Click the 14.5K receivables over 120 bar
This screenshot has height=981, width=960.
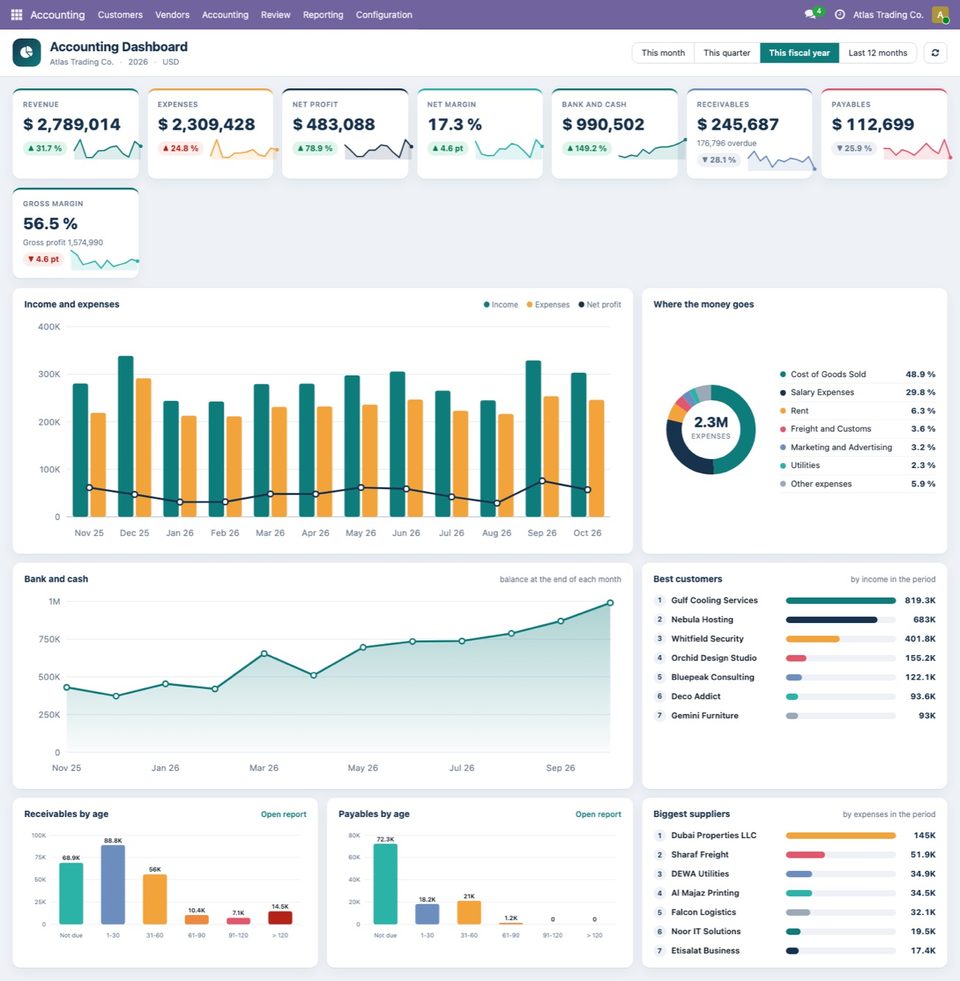pos(280,918)
